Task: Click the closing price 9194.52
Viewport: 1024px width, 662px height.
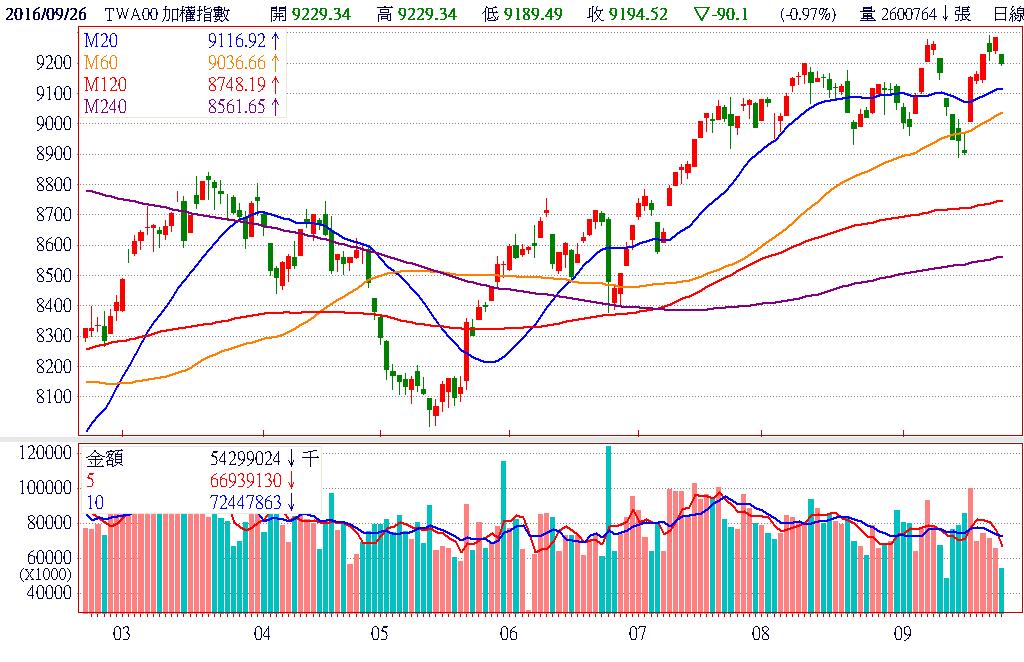Action: click(638, 14)
